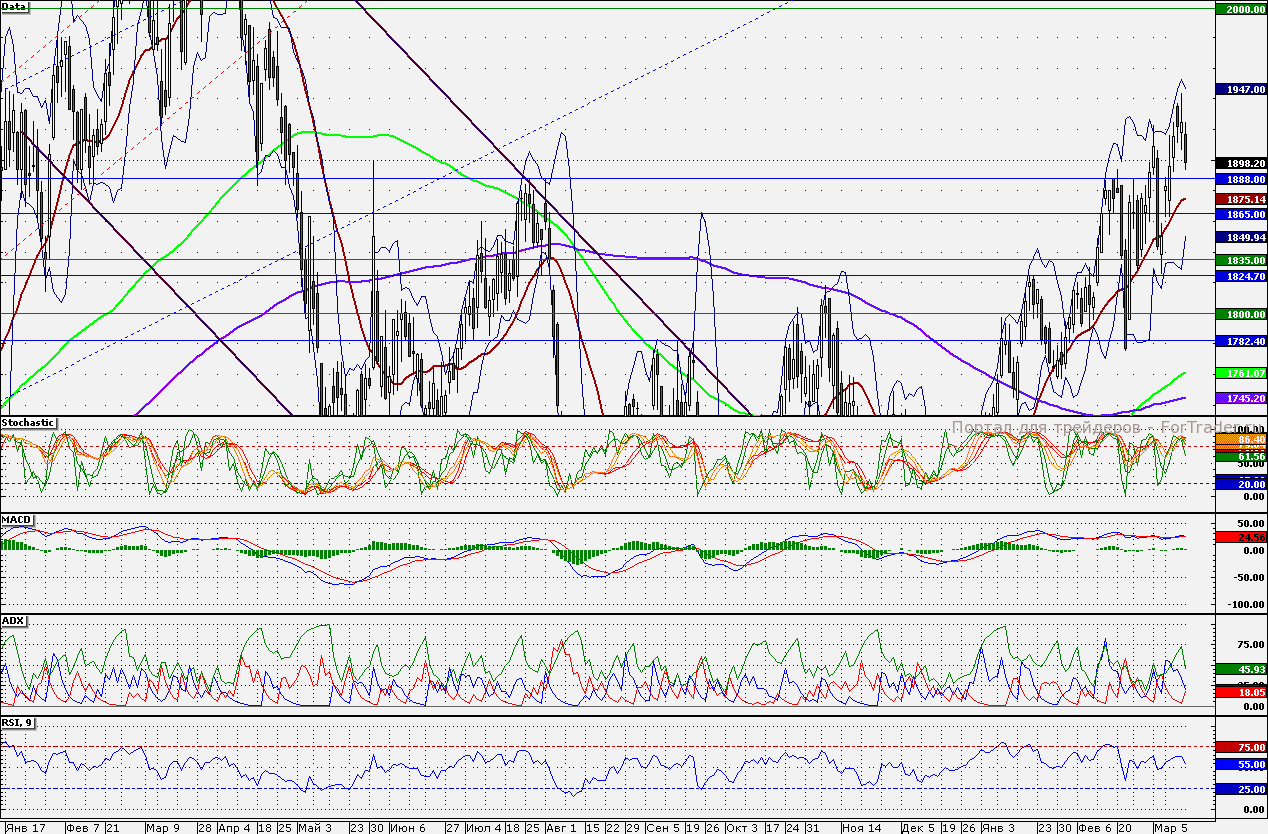Viewport: 1268px width, 834px height.
Task: Click the Data panel label
Action: click(x=15, y=6)
